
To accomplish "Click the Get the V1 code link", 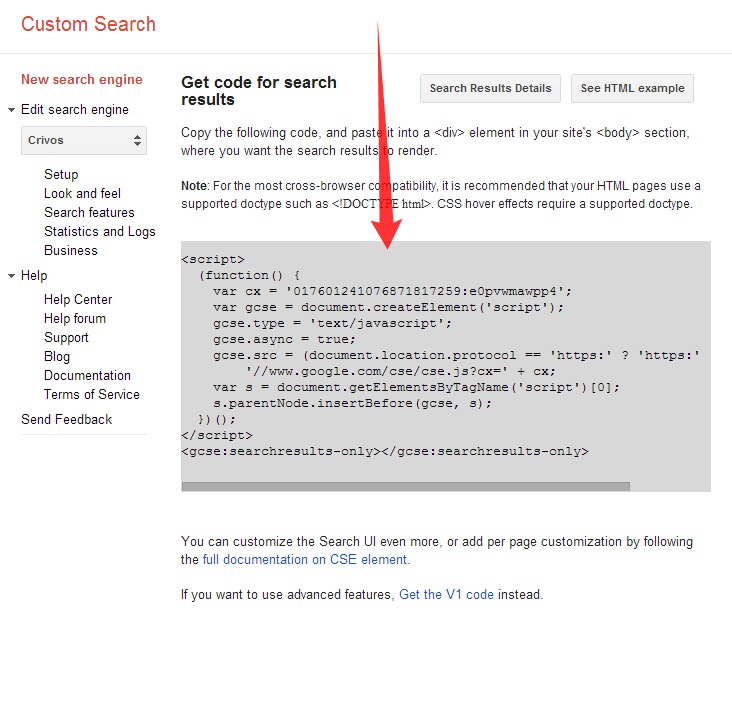I will click(x=446, y=594).
